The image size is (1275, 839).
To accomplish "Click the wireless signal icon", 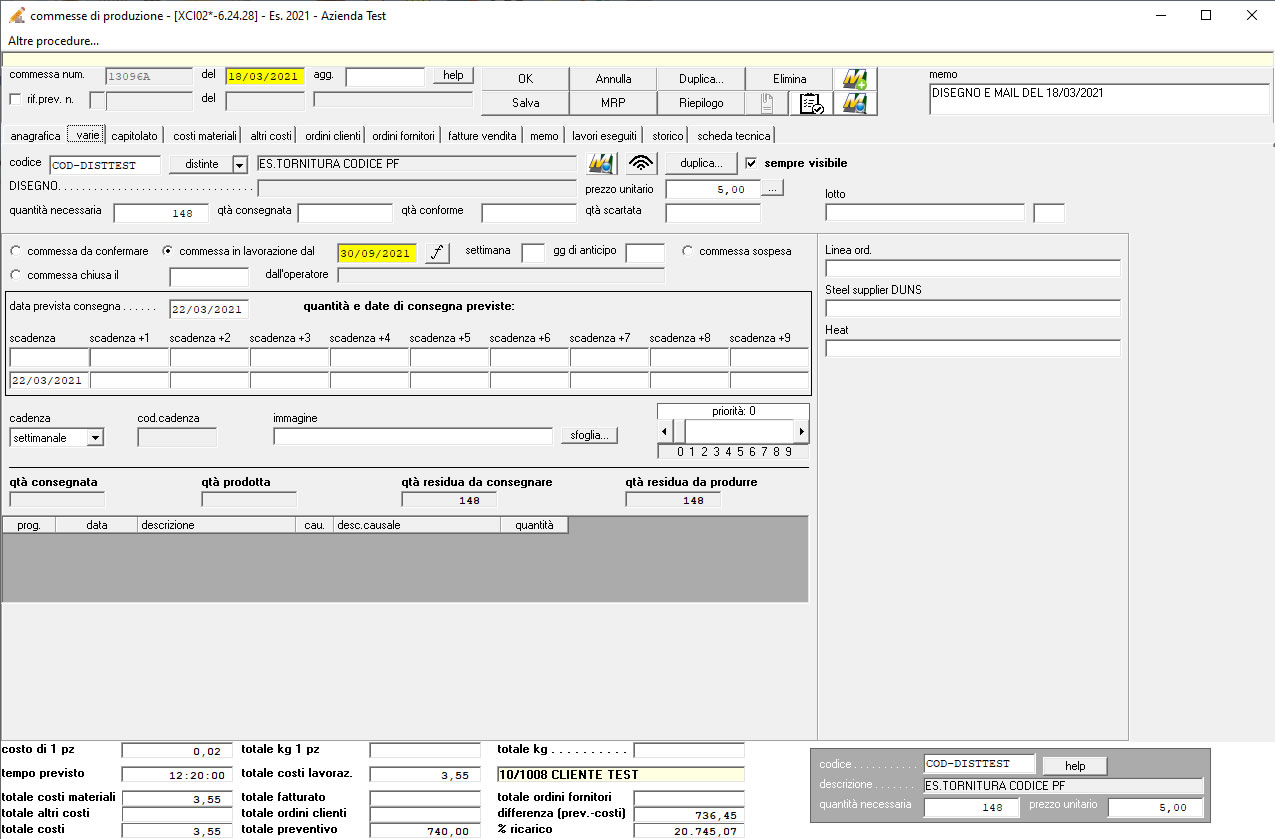I will point(641,163).
